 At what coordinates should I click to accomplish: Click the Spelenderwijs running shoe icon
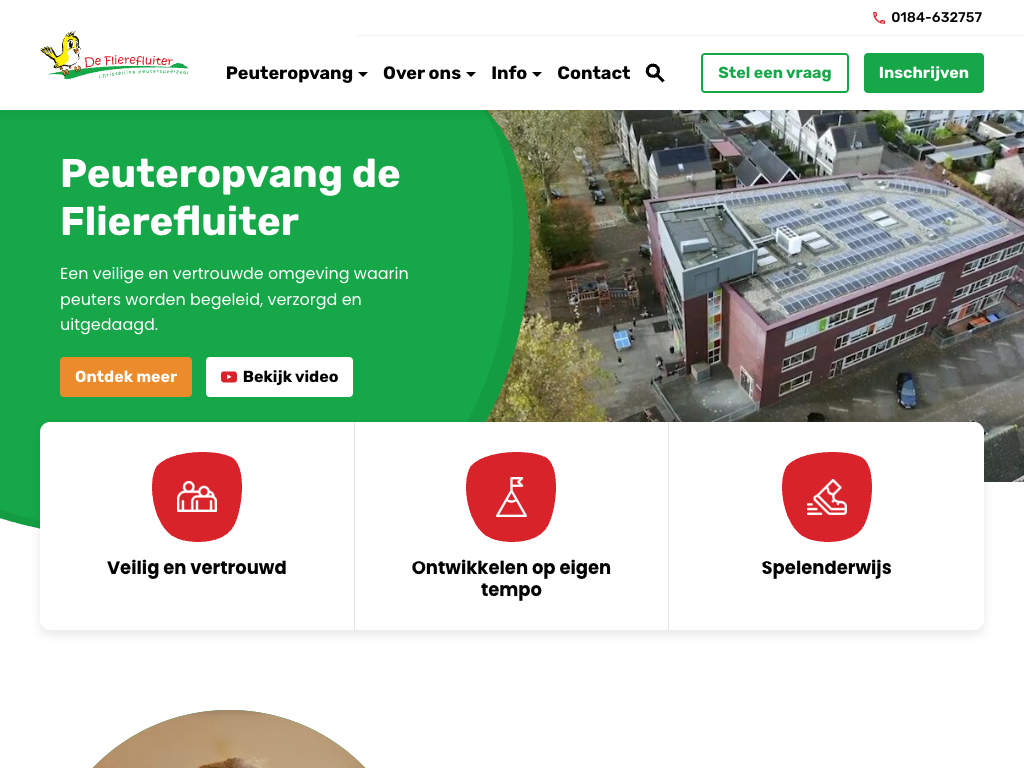827,497
